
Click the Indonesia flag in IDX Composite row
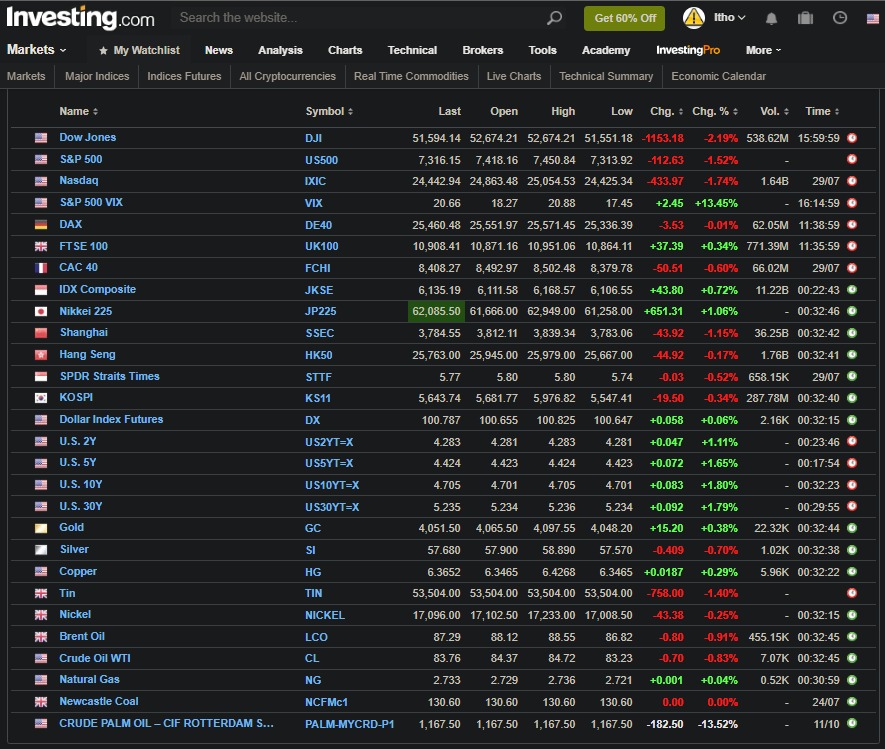click(41, 290)
